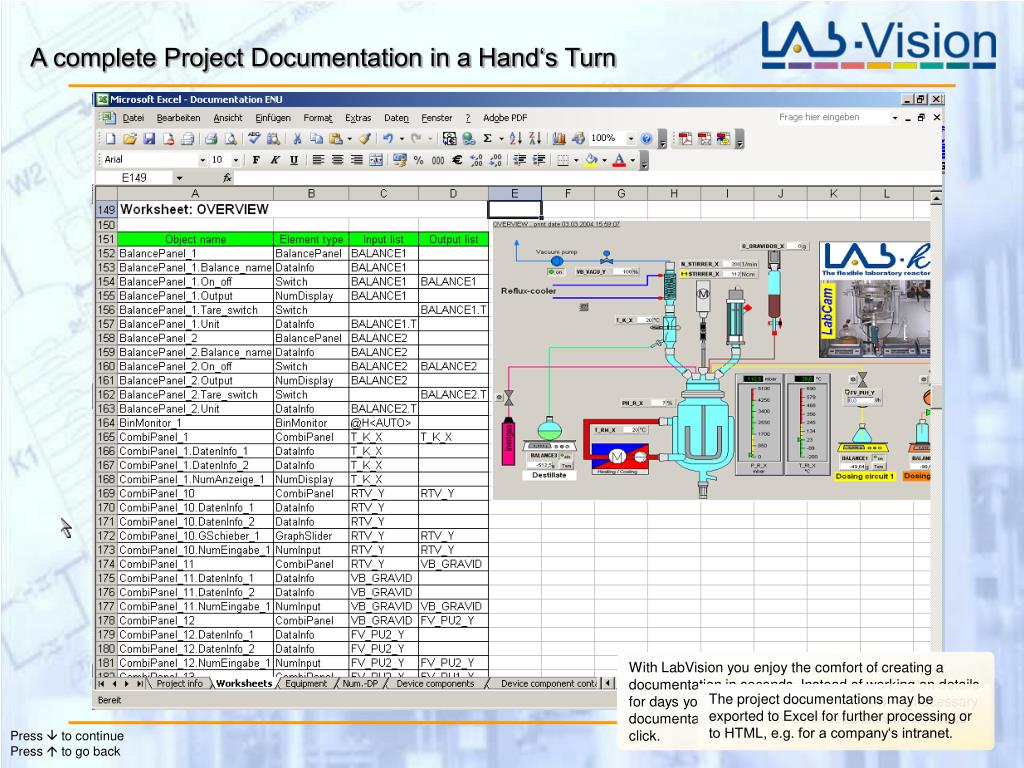Image resolution: width=1024 pixels, height=768 pixels.
Task: Open the Borders style dropdown arrow
Action: pyautogui.click(x=576, y=160)
